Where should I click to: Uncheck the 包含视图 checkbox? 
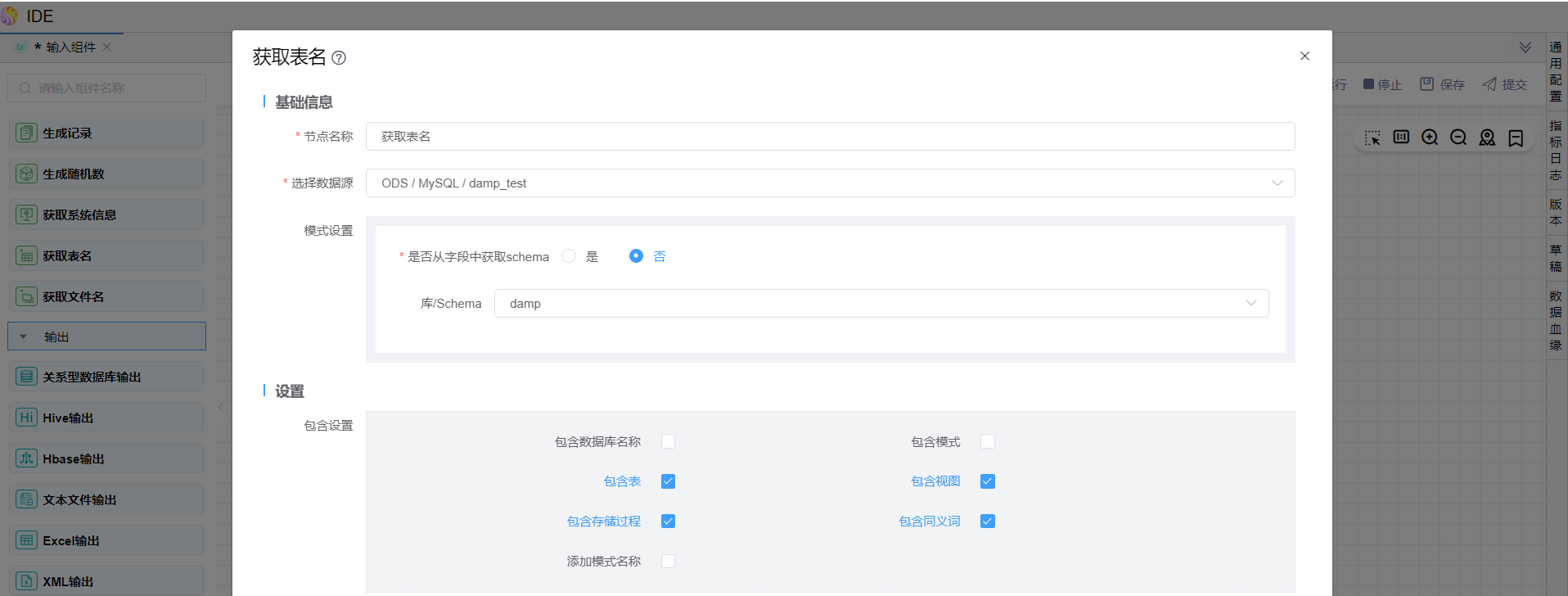[x=988, y=481]
